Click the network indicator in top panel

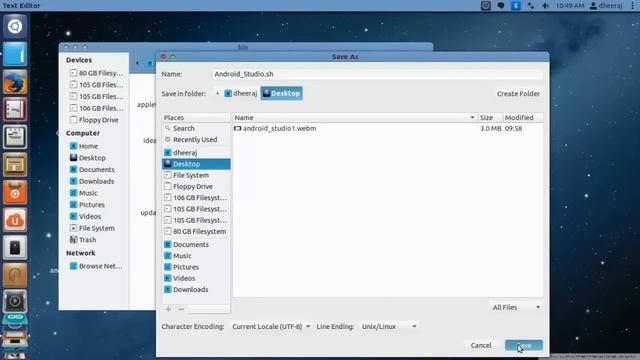pos(531,6)
